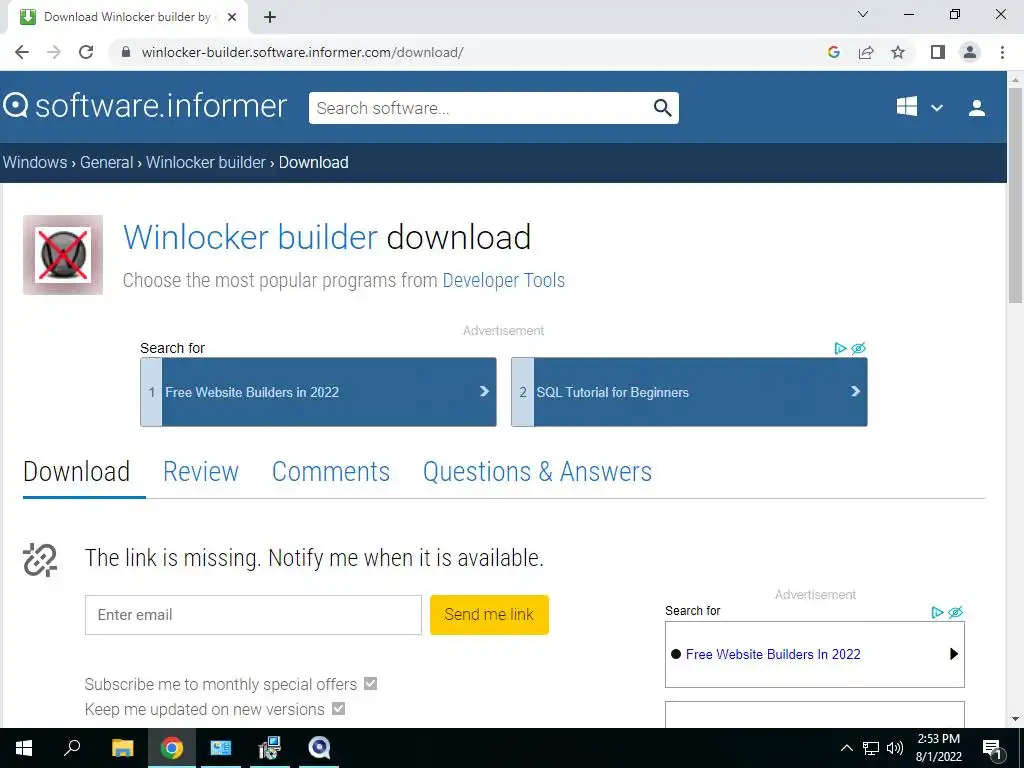
Task: Click the AdChoices icon in sidebar ad
Action: tap(937, 612)
